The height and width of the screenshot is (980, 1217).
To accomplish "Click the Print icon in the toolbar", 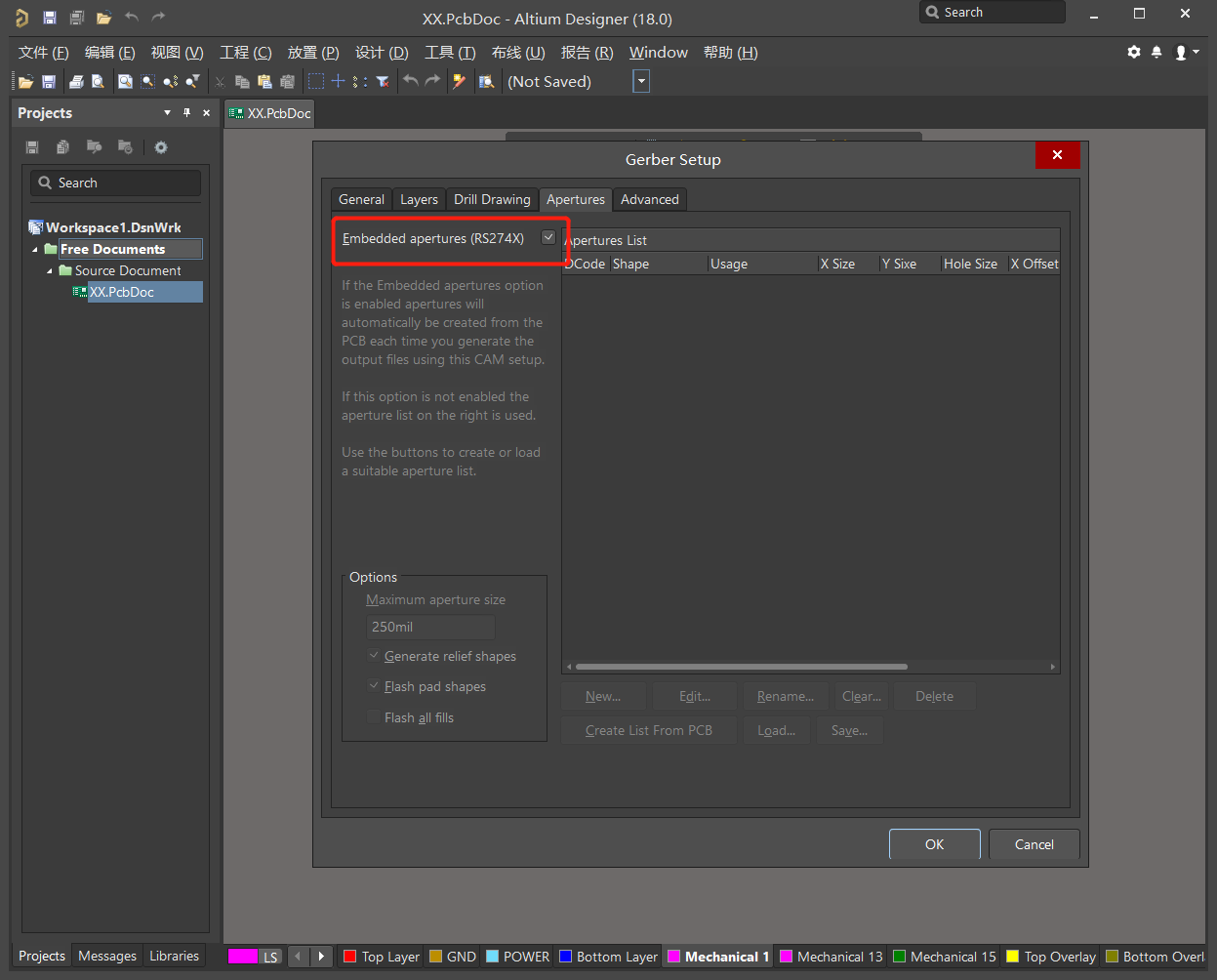I will 76,82.
